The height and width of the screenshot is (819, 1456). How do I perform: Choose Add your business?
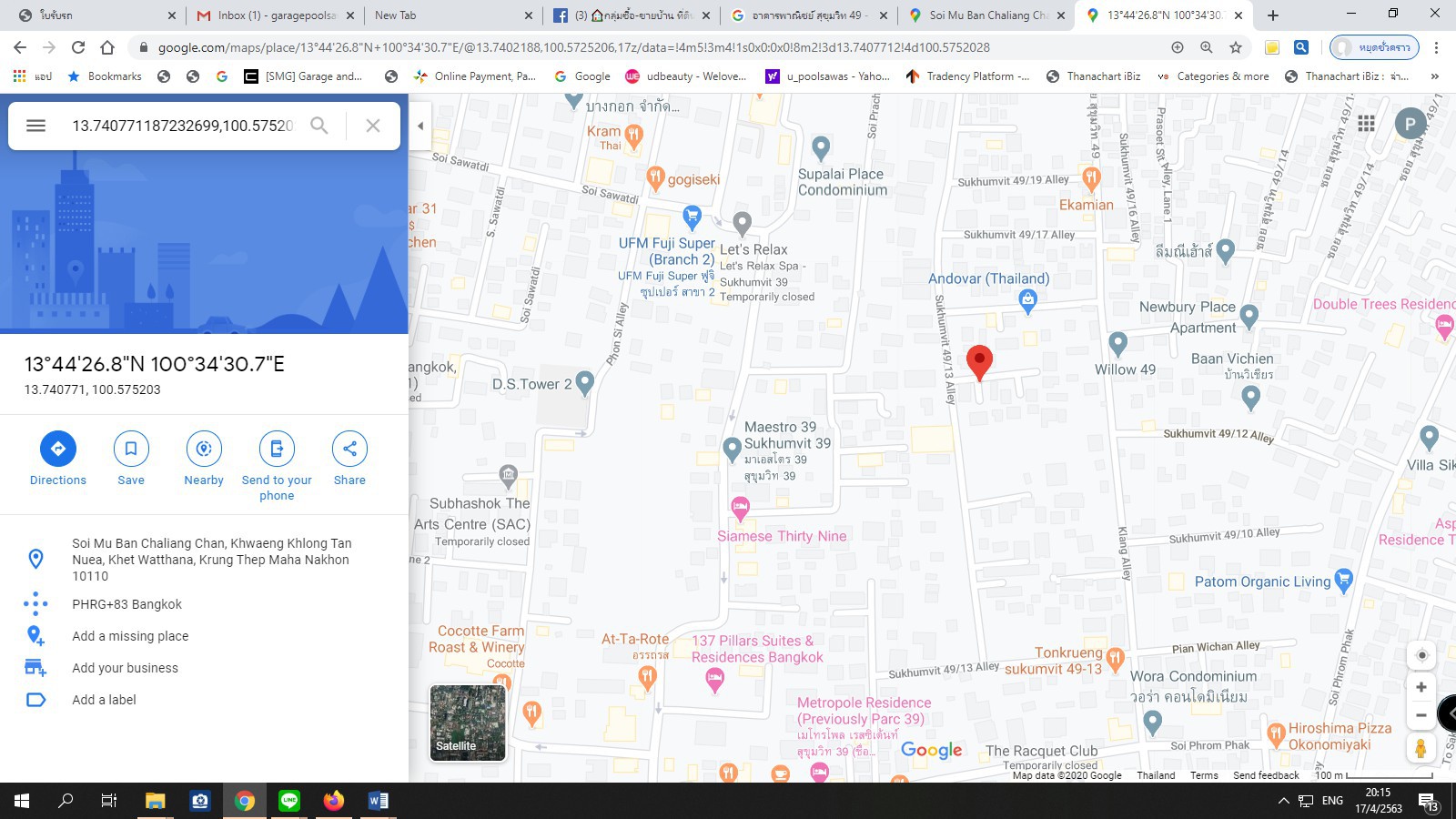click(x=125, y=668)
